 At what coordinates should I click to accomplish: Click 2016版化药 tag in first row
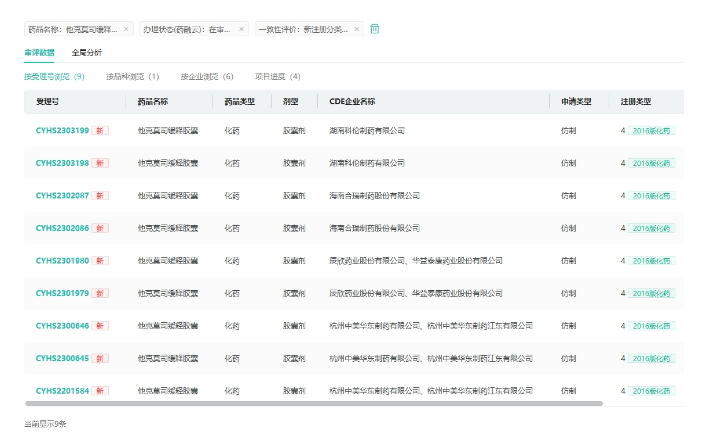click(x=653, y=131)
